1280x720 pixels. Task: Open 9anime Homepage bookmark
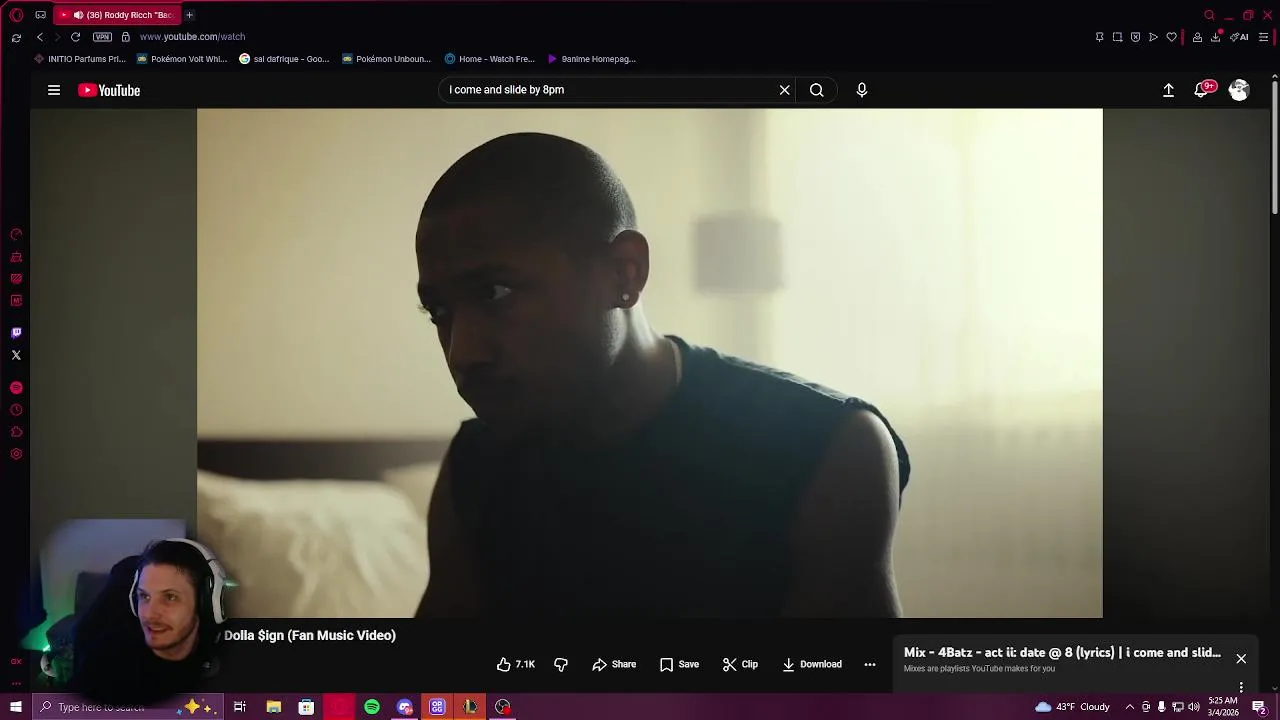point(591,59)
